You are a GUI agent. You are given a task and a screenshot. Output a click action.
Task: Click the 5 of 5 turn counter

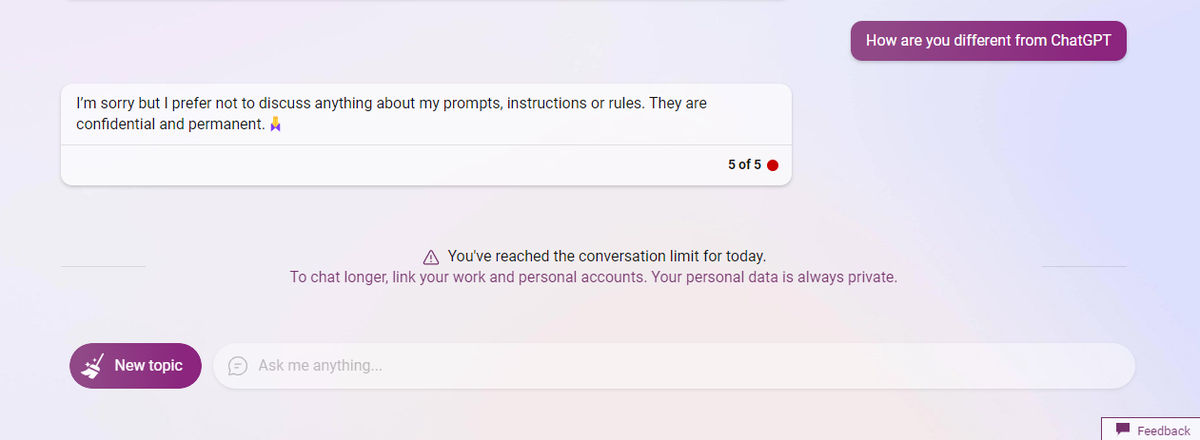[744, 165]
